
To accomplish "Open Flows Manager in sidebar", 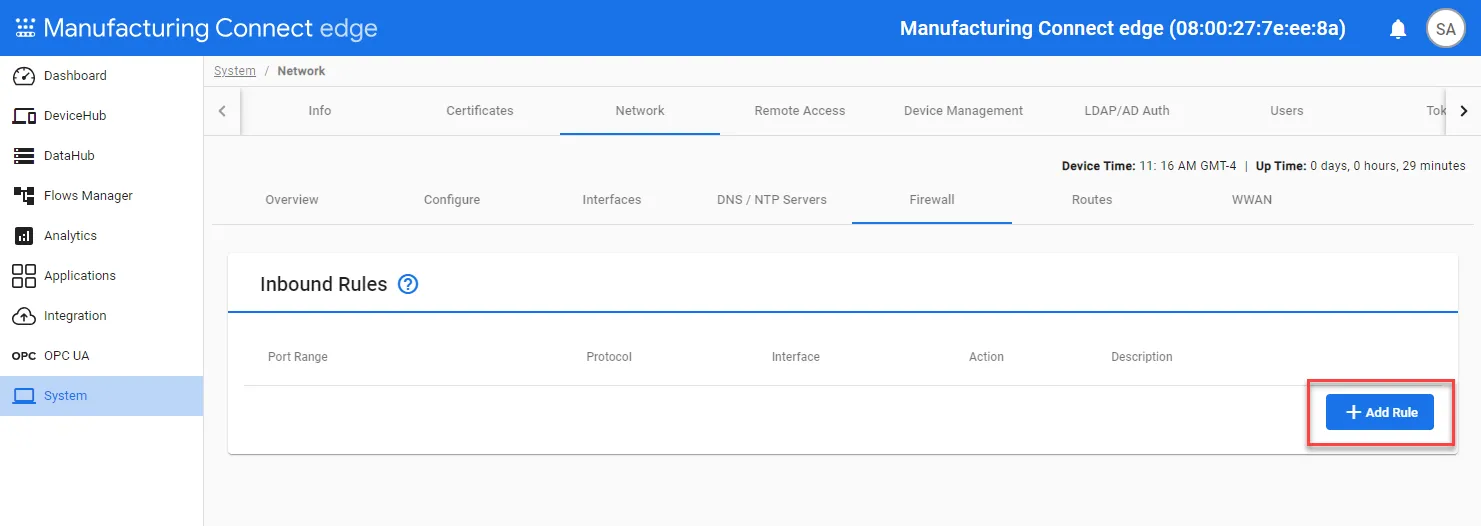I will pos(101,196).
